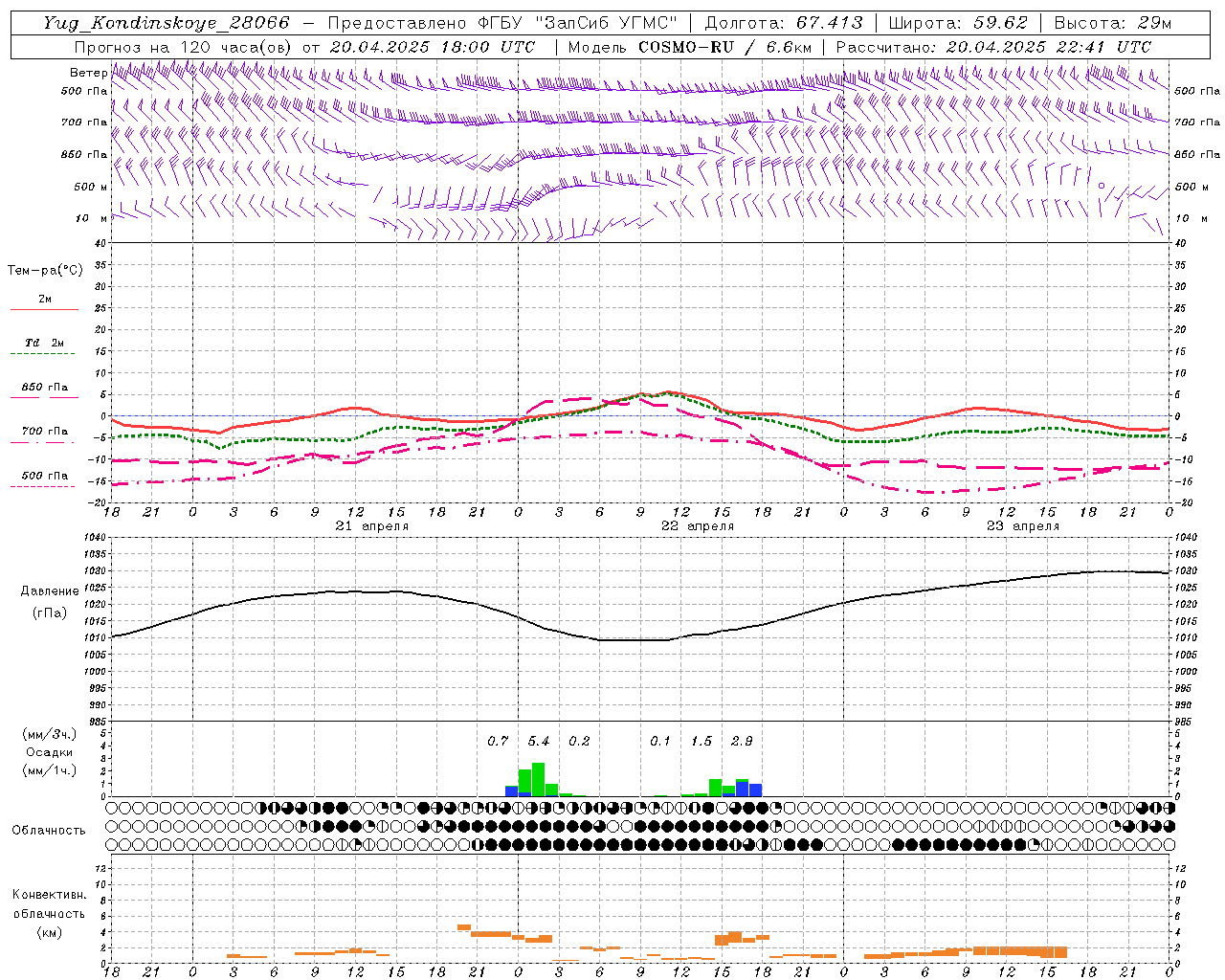Click the 23 апреля date label
Image resolution: width=1225 pixels, height=980 pixels.
click(x=1023, y=526)
